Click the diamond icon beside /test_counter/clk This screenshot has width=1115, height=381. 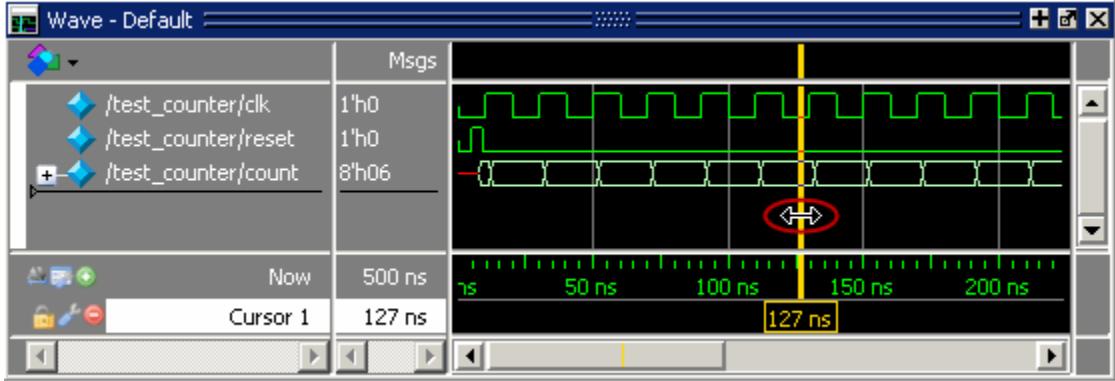point(80,106)
